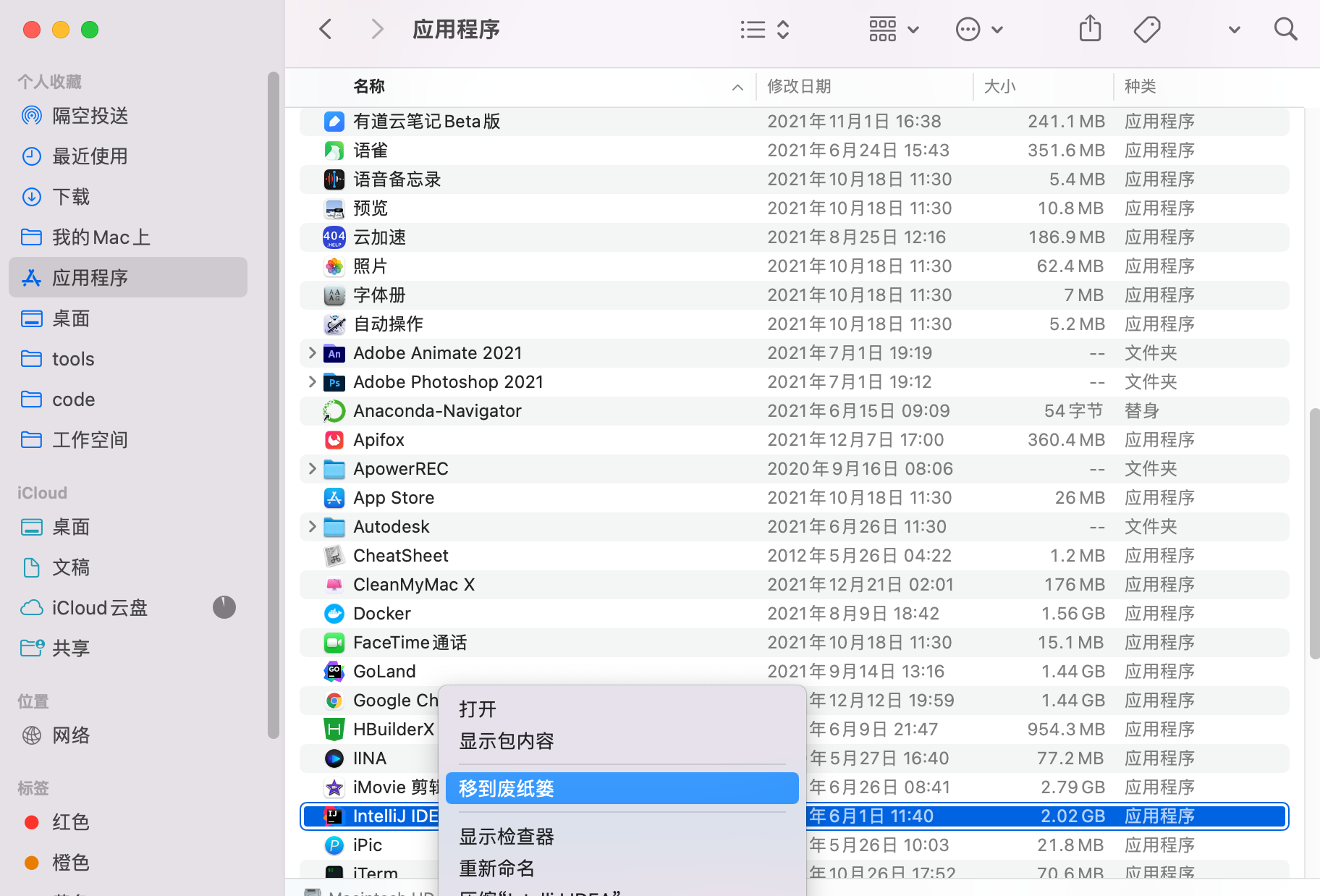The height and width of the screenshot is (896, 1320).
Task: Choose 显示检查器 in the context menu
Action: pyautogui.click(x=622, y=837)
